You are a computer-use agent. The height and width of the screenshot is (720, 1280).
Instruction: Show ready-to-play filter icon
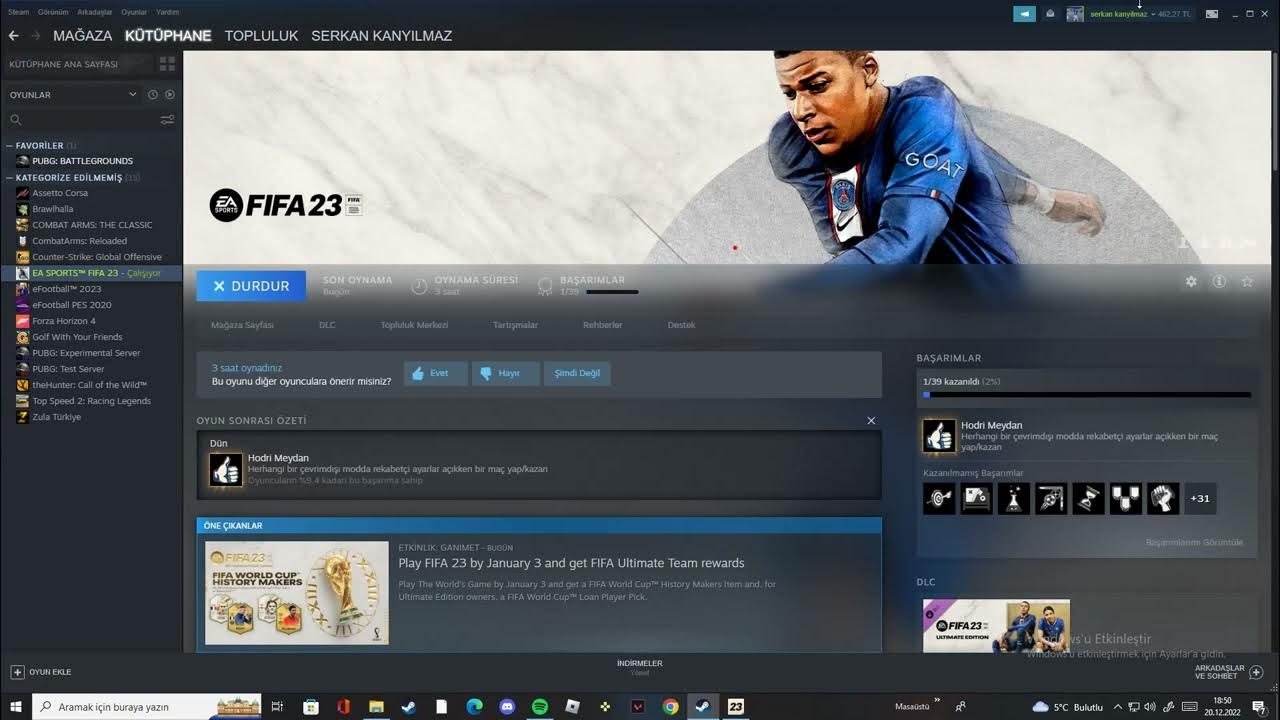tap(170, 94)
